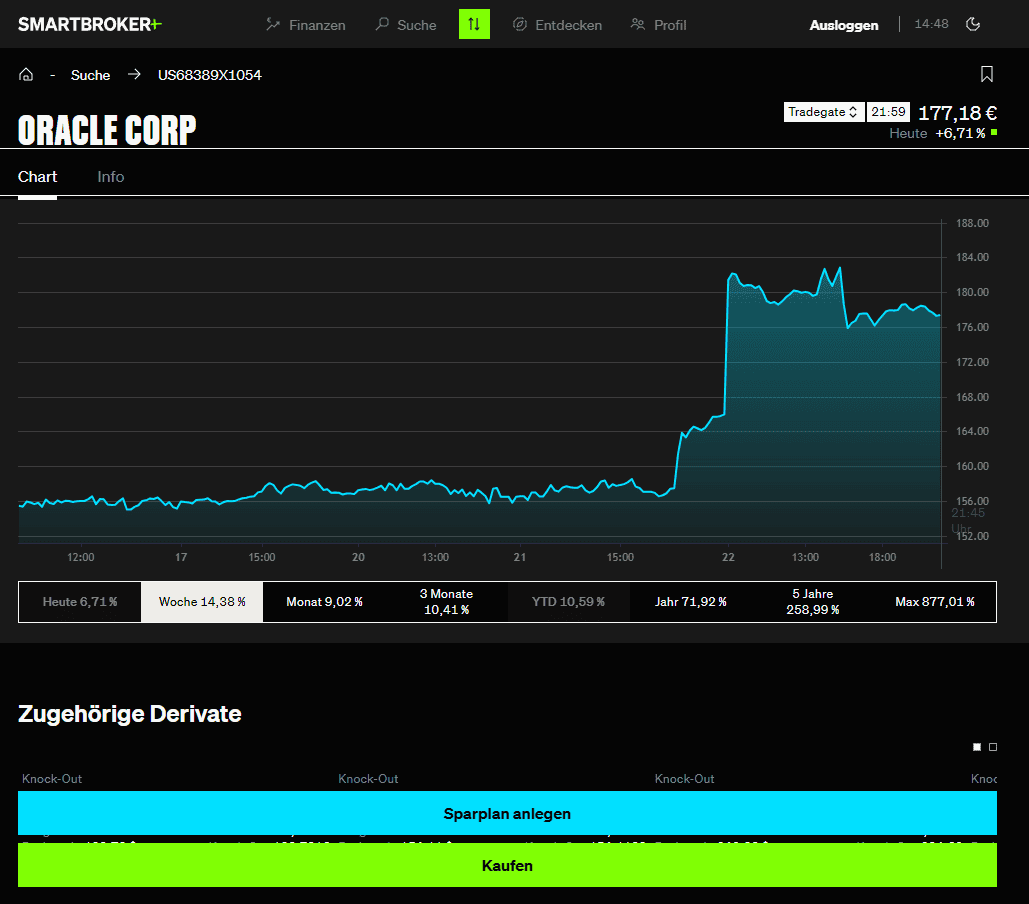Click the ORACLE CORP heading

(x=107, y=130)
